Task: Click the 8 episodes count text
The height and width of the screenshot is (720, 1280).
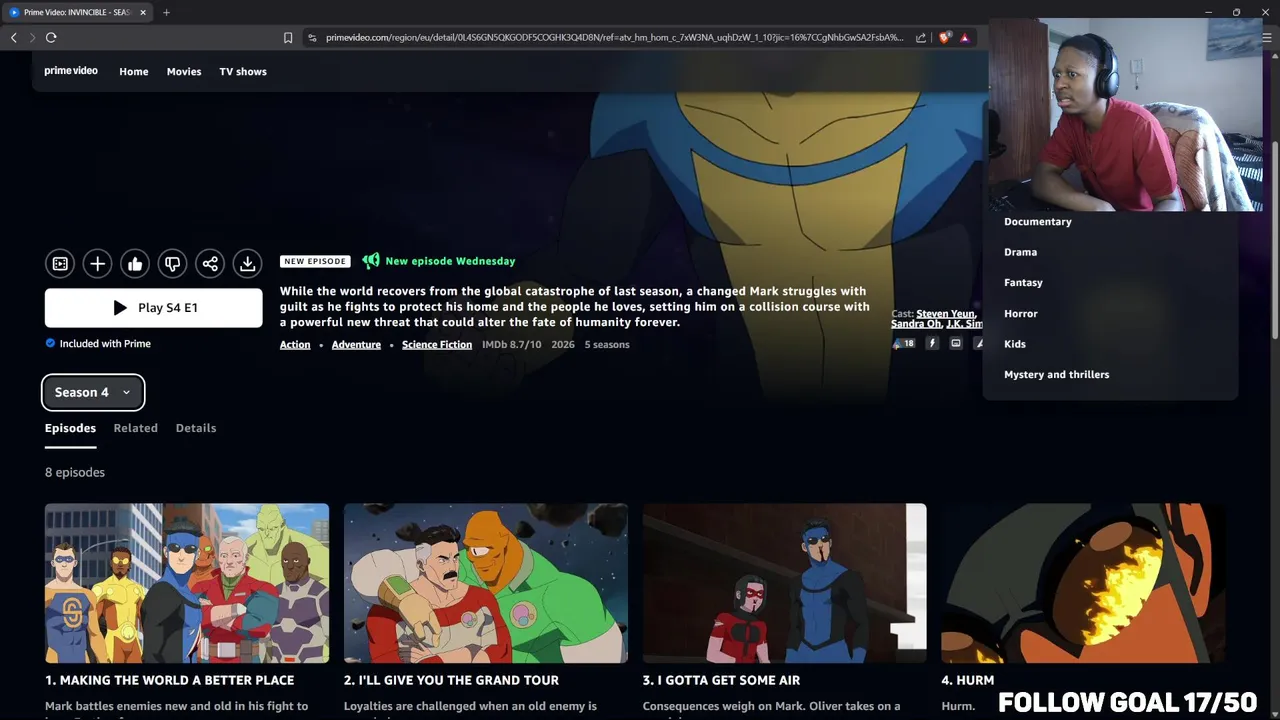Action: (x=75, y=472)
